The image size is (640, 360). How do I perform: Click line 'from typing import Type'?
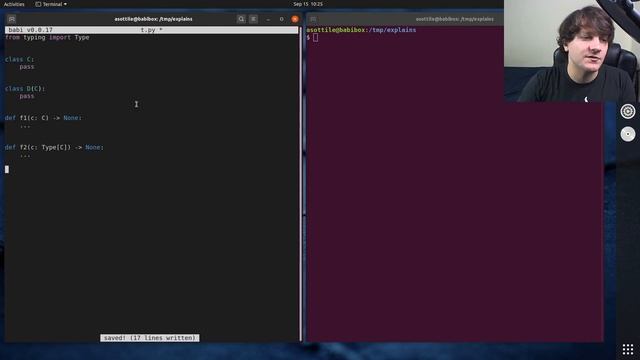pyautogui.click(x=47, y=37)
